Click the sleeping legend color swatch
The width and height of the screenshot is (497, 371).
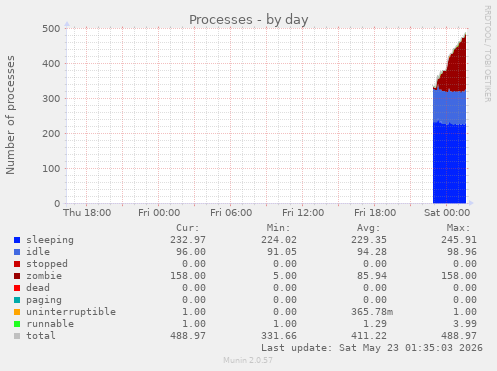click(17, 240)
